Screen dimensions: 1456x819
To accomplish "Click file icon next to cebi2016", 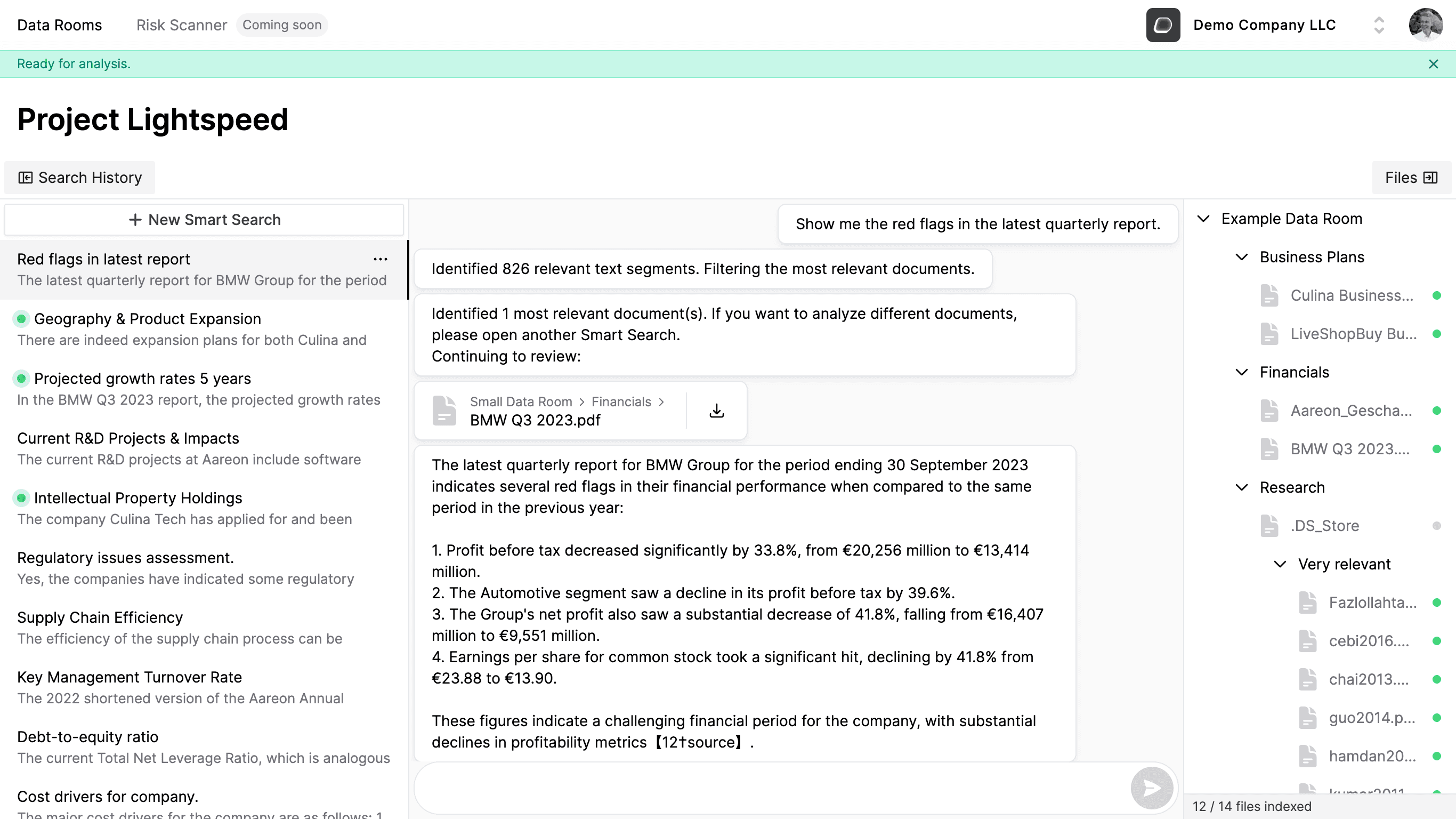I will [1307, 641].
